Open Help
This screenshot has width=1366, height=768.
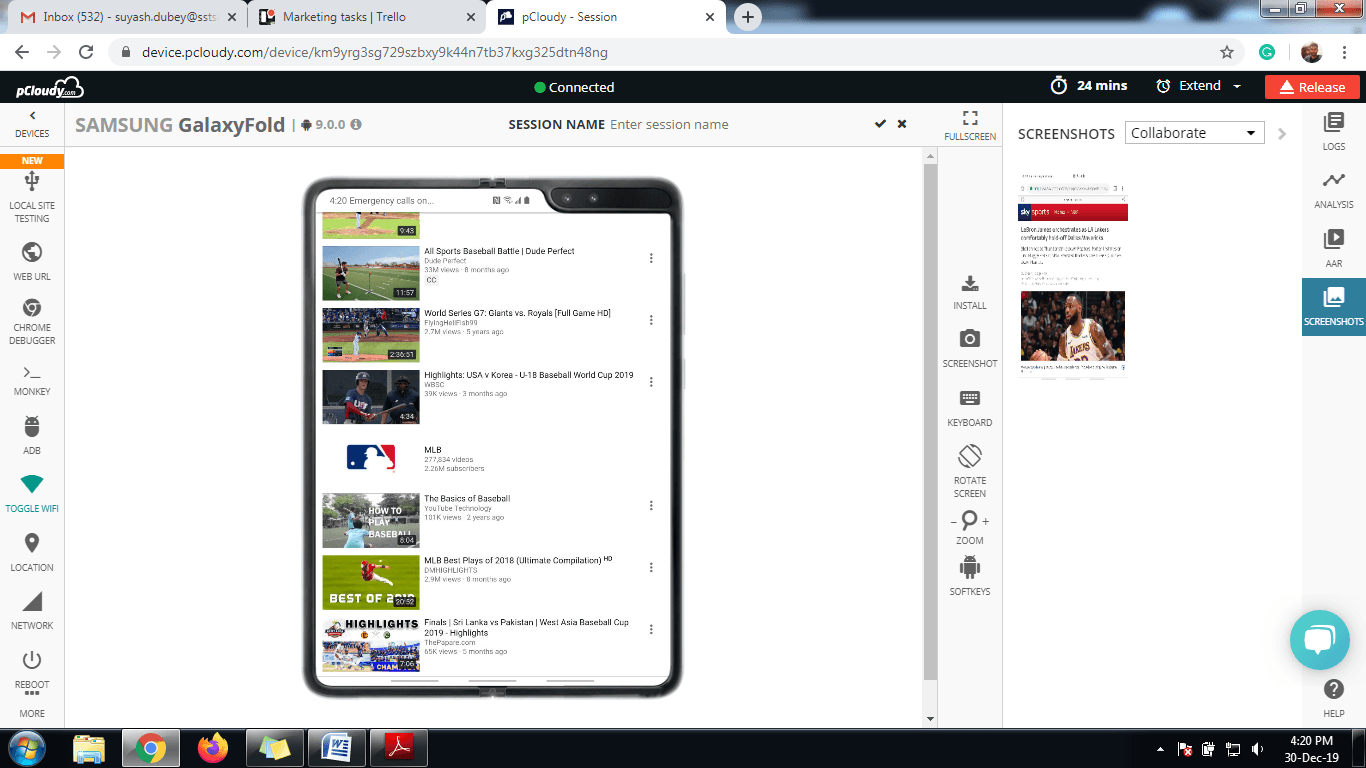pyautogui.click(x=1334, y=698)
